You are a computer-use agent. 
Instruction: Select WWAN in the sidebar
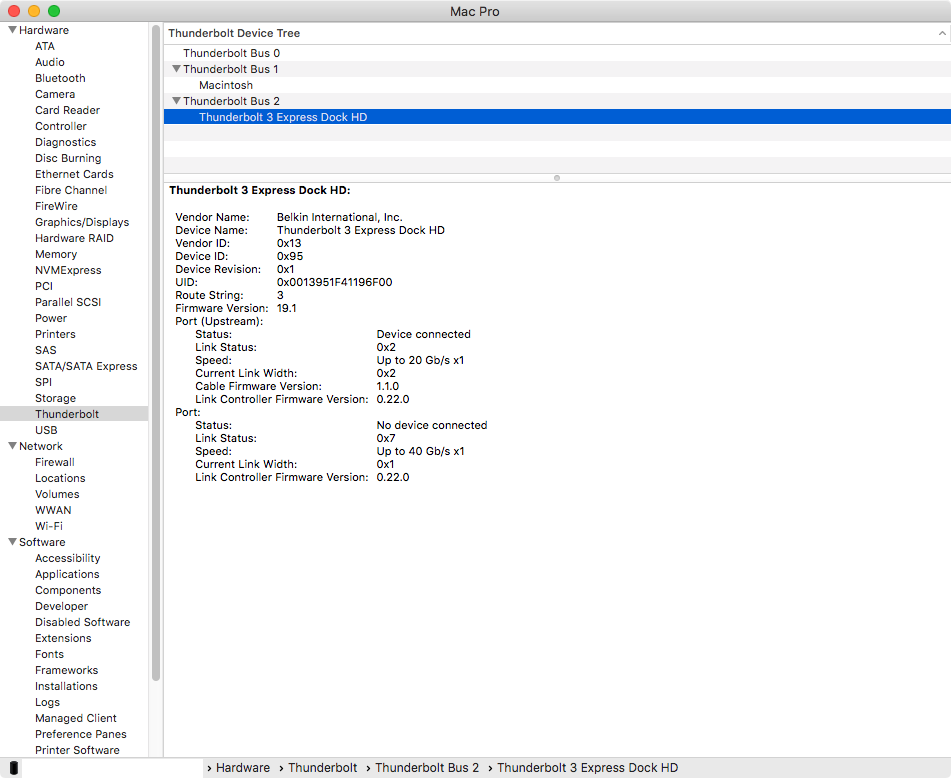click(53, 510)
